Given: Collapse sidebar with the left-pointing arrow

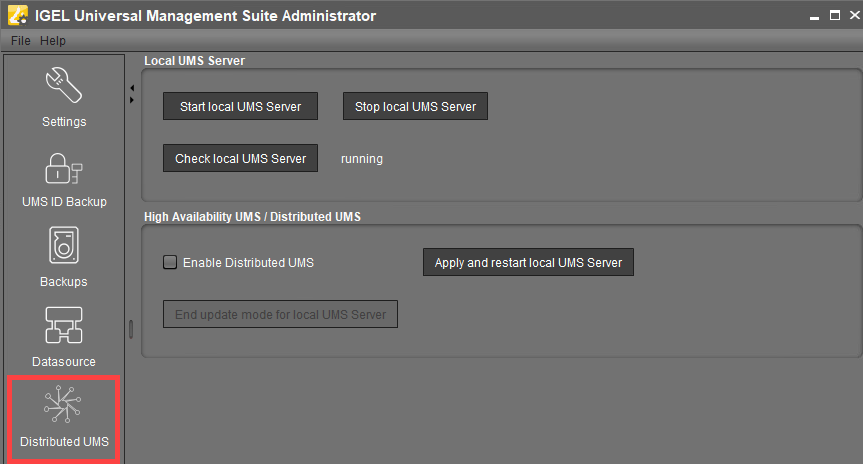Looking at the screenshot, I should (x=132, y=88).
